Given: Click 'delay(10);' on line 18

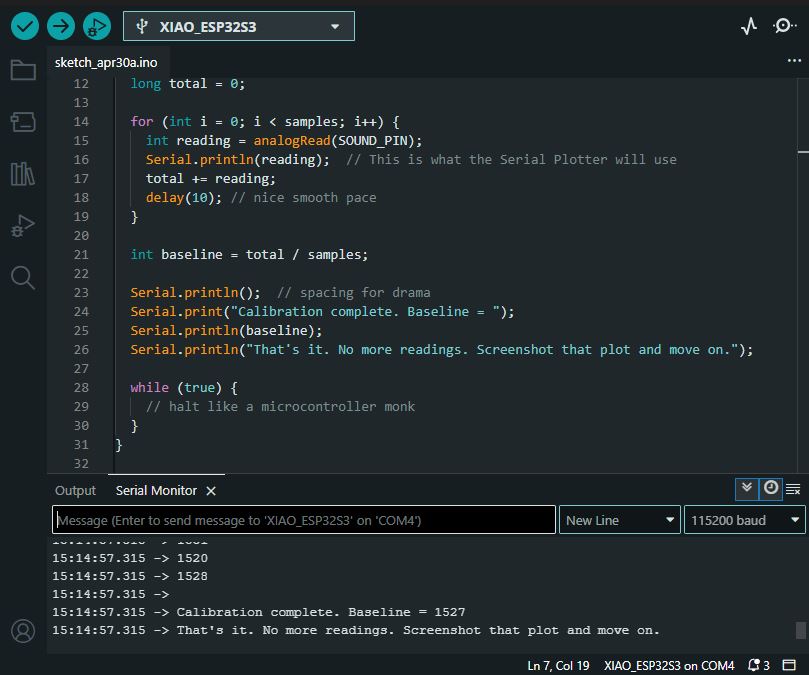Looking at the screenshot, I should click(x=184, y=198).
